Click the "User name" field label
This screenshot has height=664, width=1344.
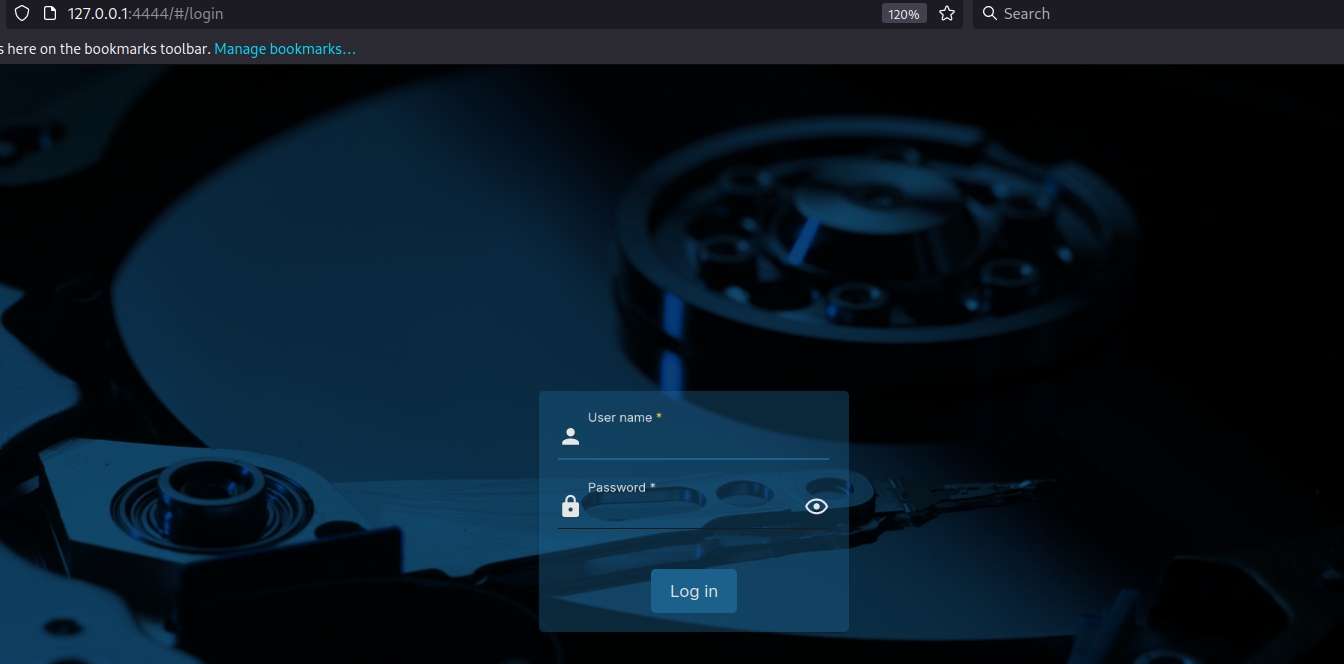(619, 418)
